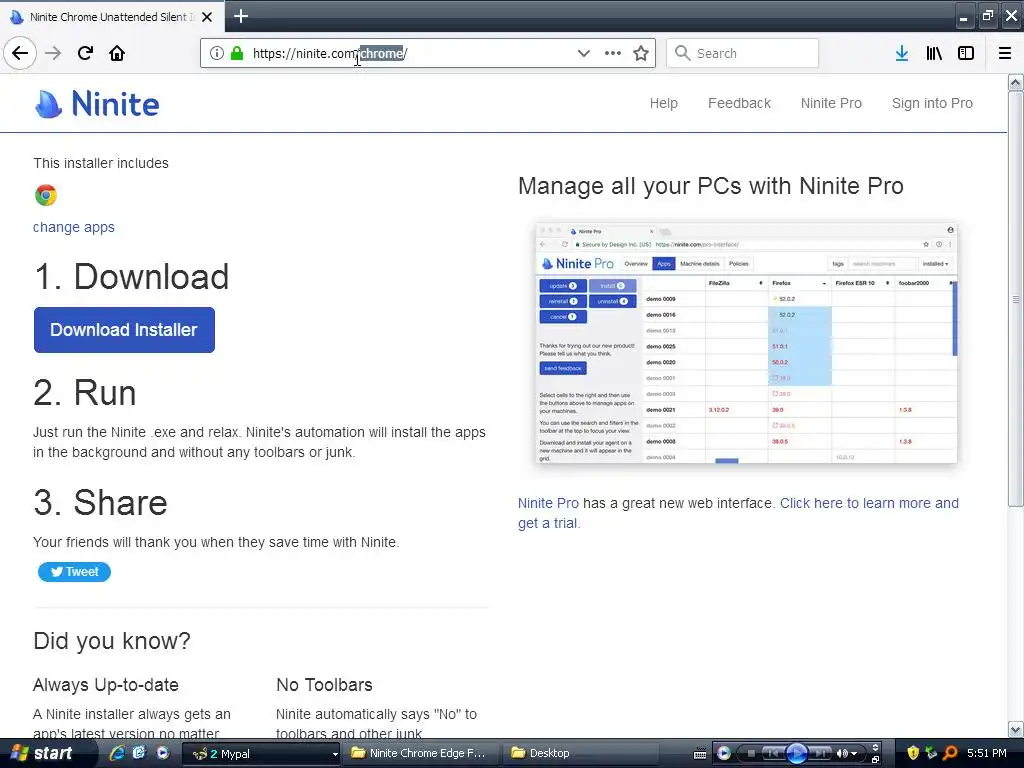Open the browser home page
The image size is (1024, 768).
117,53
